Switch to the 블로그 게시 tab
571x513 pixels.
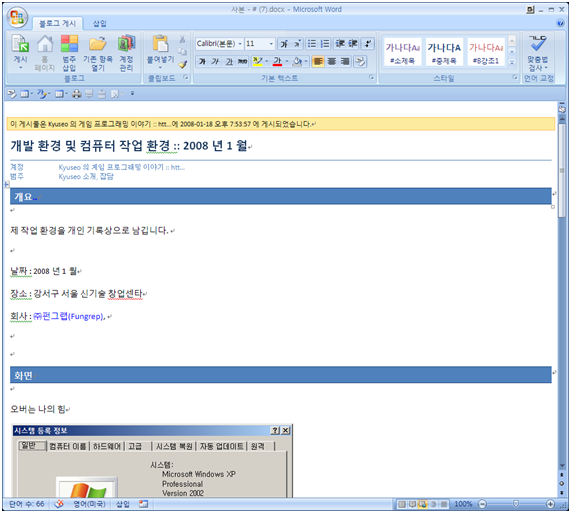point(58,24)
